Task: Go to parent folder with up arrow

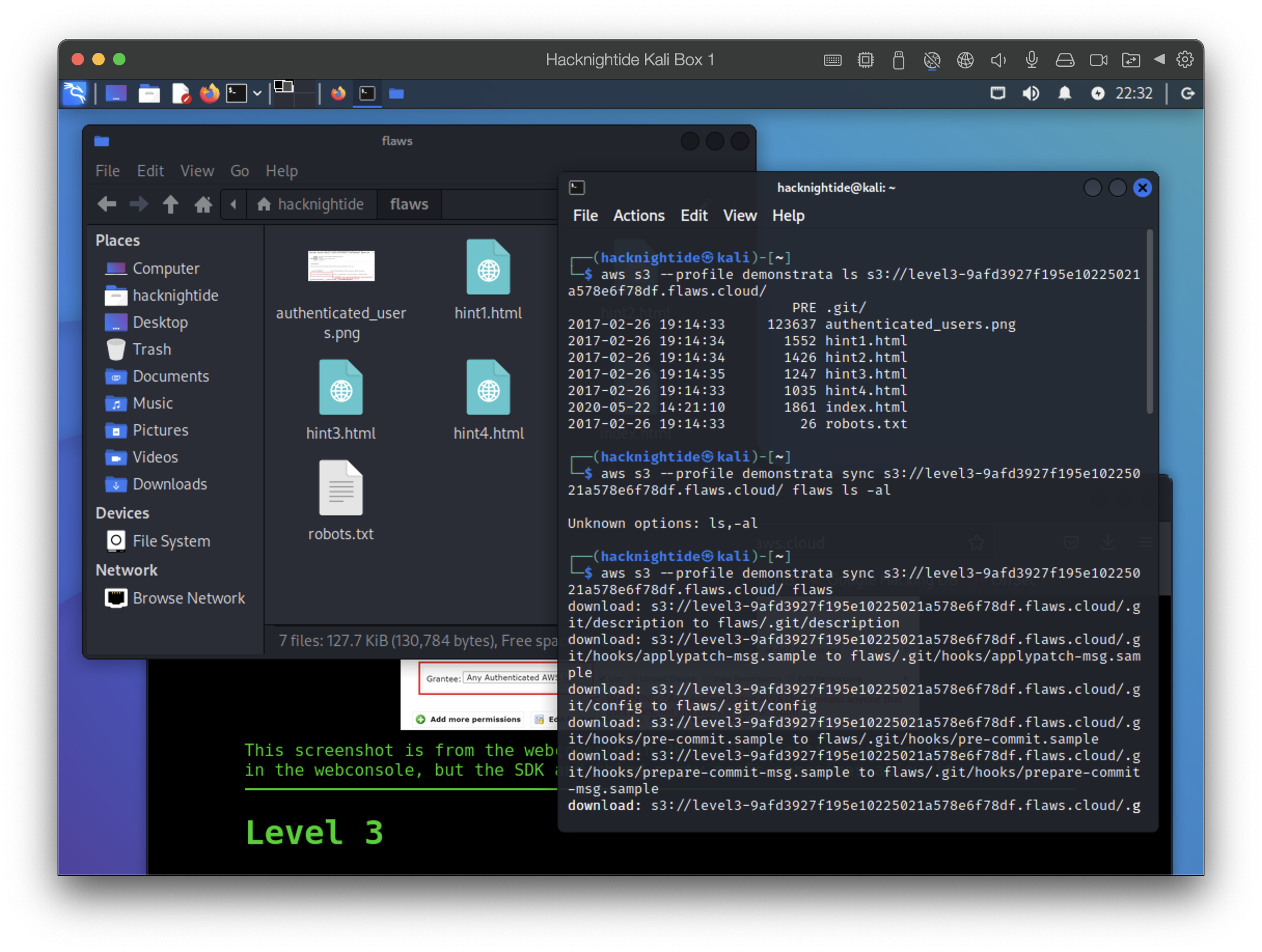Action: pyautogui.click(x=170, y=204)
